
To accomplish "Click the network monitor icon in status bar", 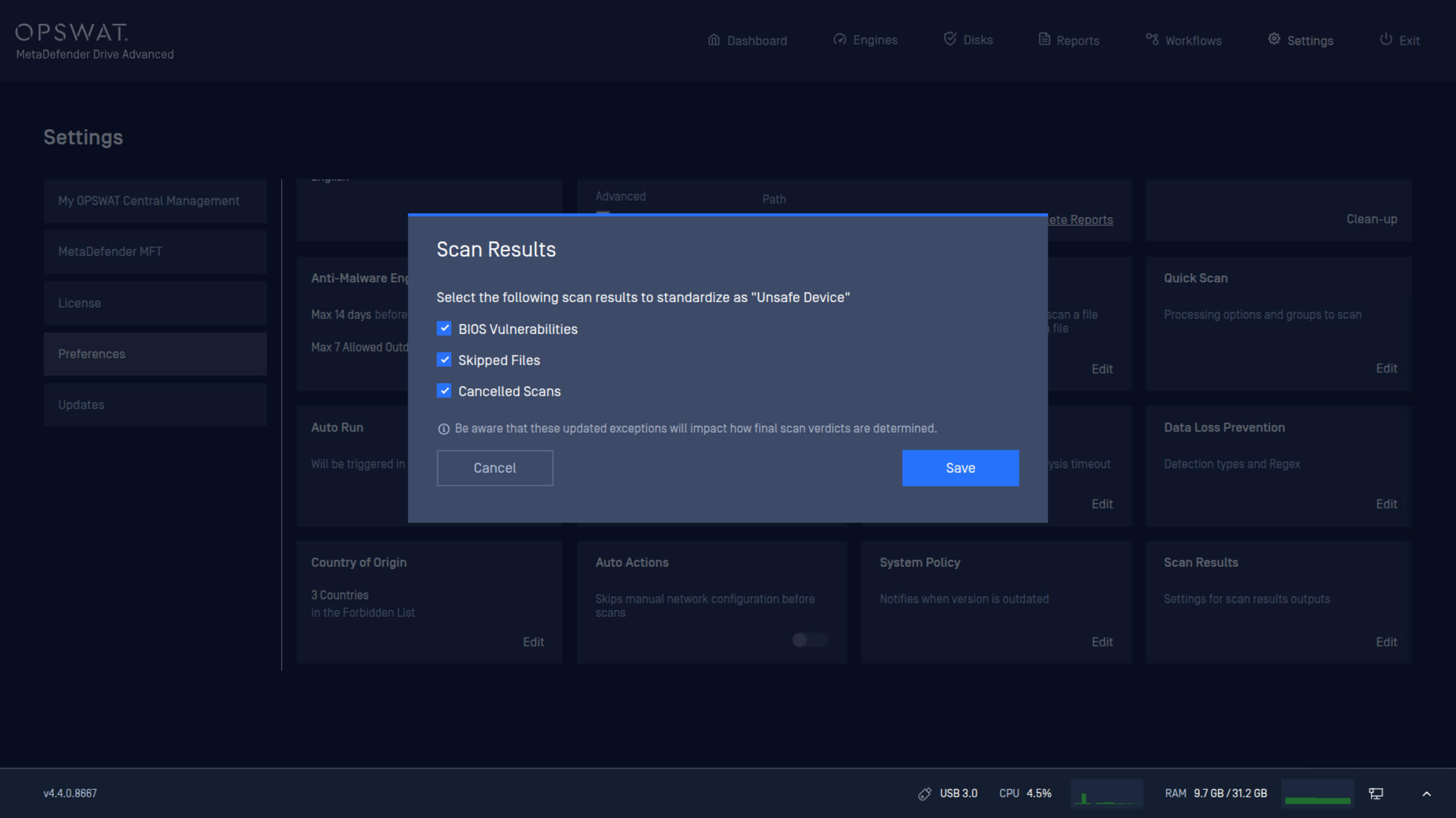I will [1376, 794].
